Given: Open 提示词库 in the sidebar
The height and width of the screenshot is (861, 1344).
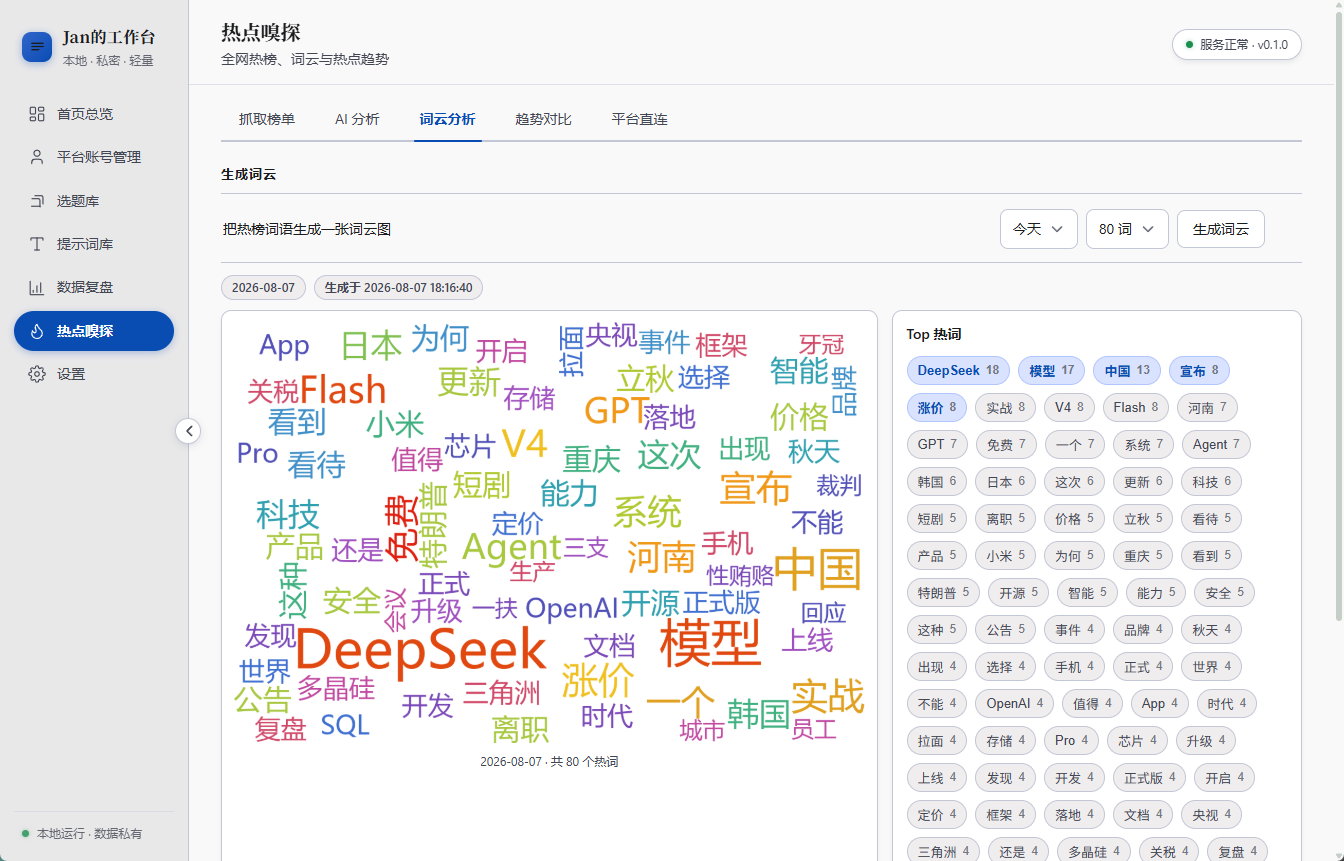Looking at the screenshot, I should pyautogui.click(x=94, y=244).
